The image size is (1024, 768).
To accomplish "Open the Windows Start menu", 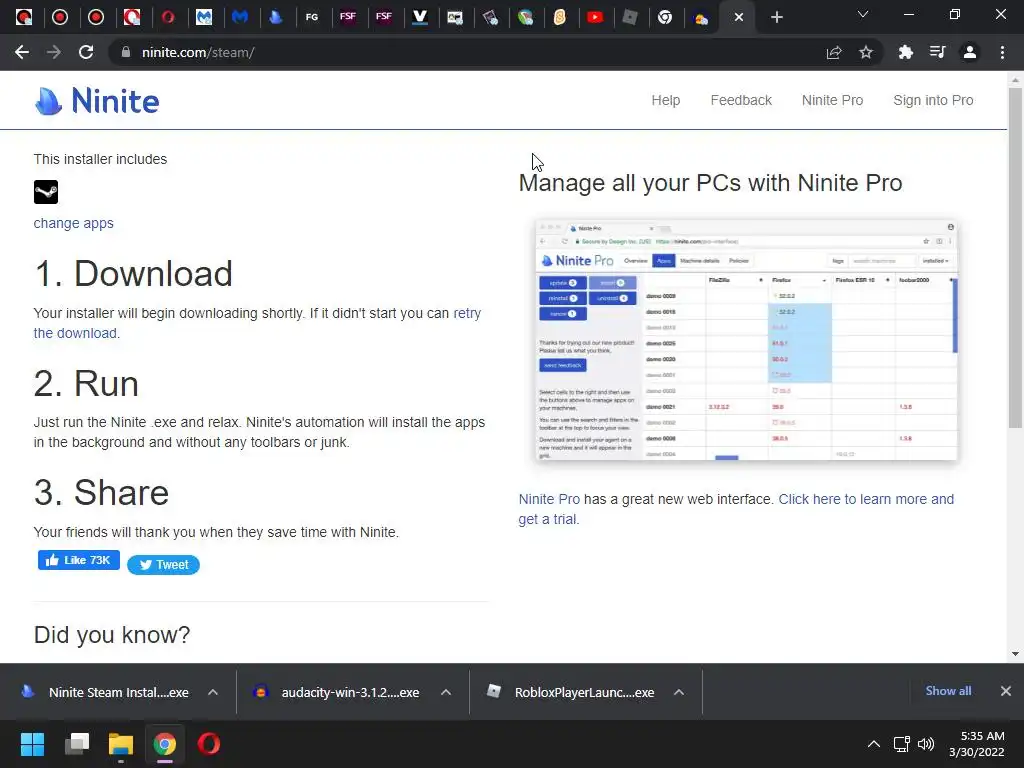I will 33,744.
